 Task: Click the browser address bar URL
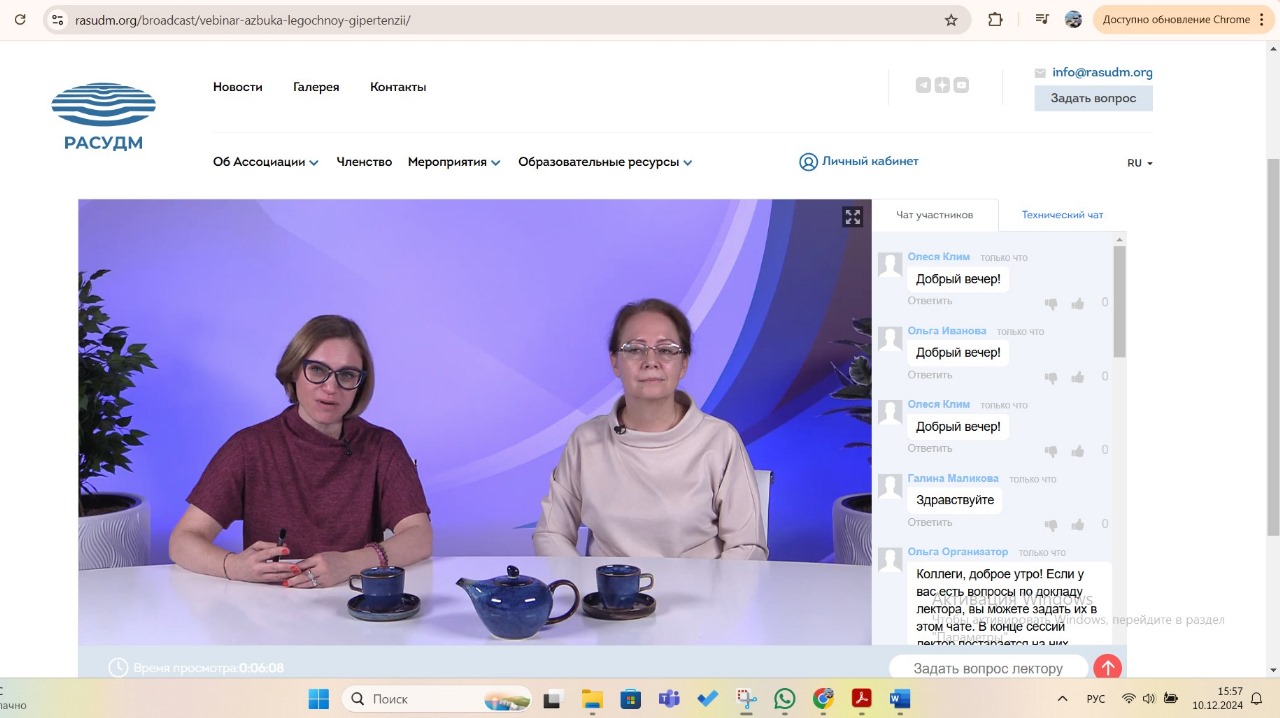tap(243, 20)
